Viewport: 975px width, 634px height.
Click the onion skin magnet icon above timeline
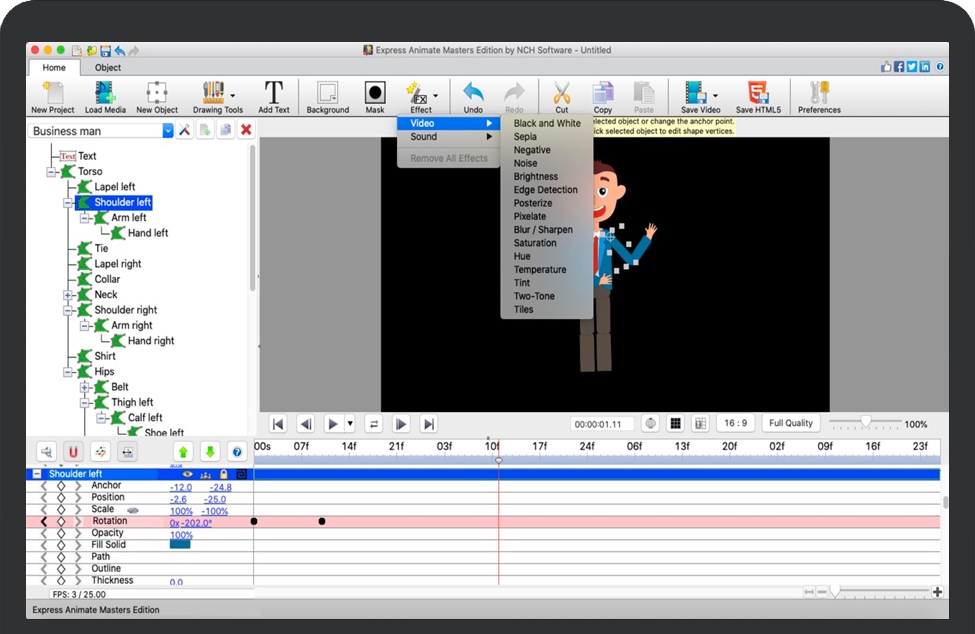coord(74,452)
